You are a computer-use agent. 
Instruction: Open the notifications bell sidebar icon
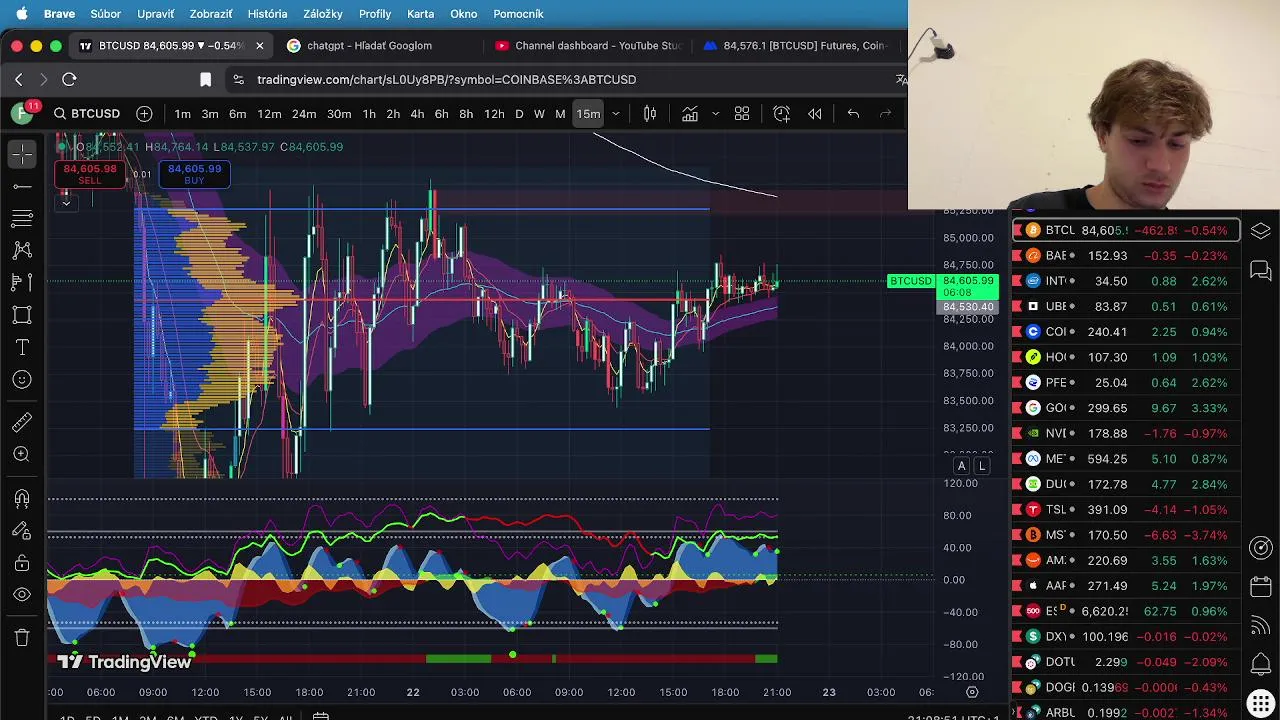coord(1261,663)
